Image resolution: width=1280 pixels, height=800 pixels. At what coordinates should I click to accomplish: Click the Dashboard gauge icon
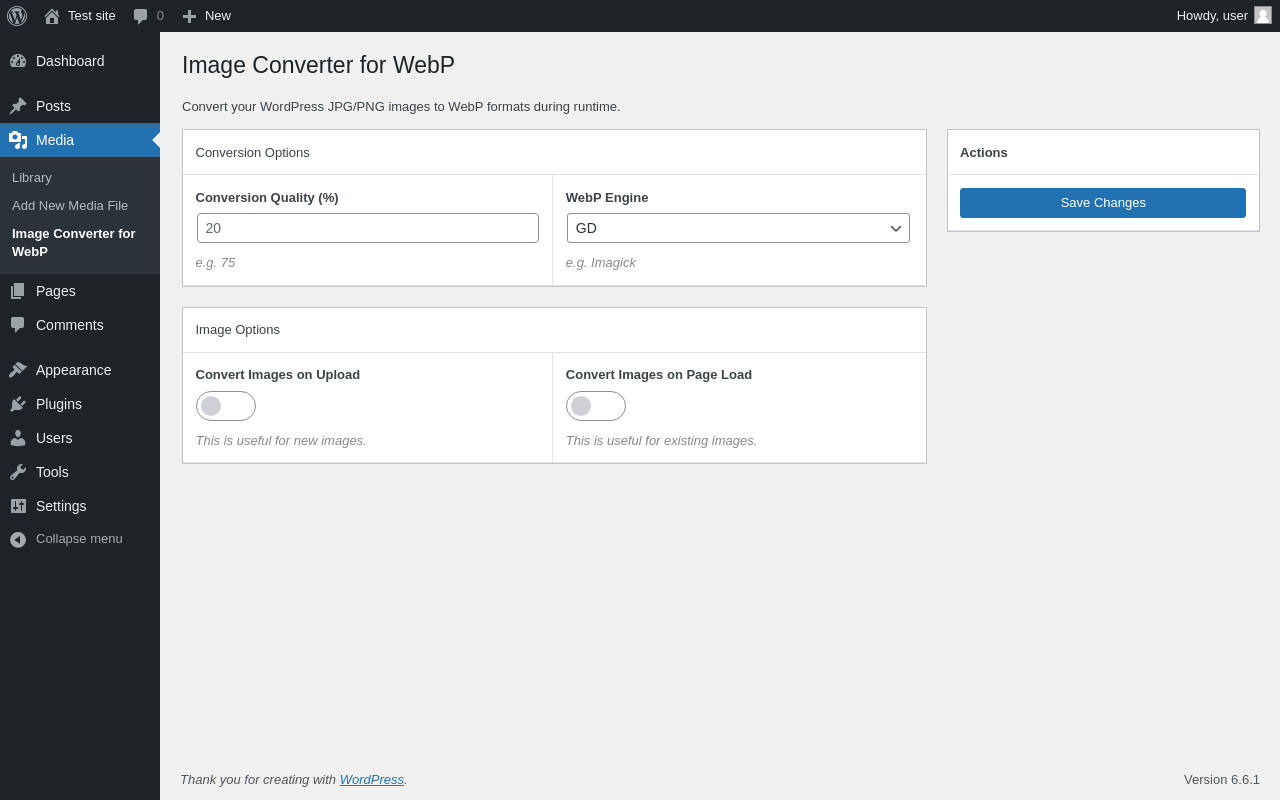(x=18, y=61)
